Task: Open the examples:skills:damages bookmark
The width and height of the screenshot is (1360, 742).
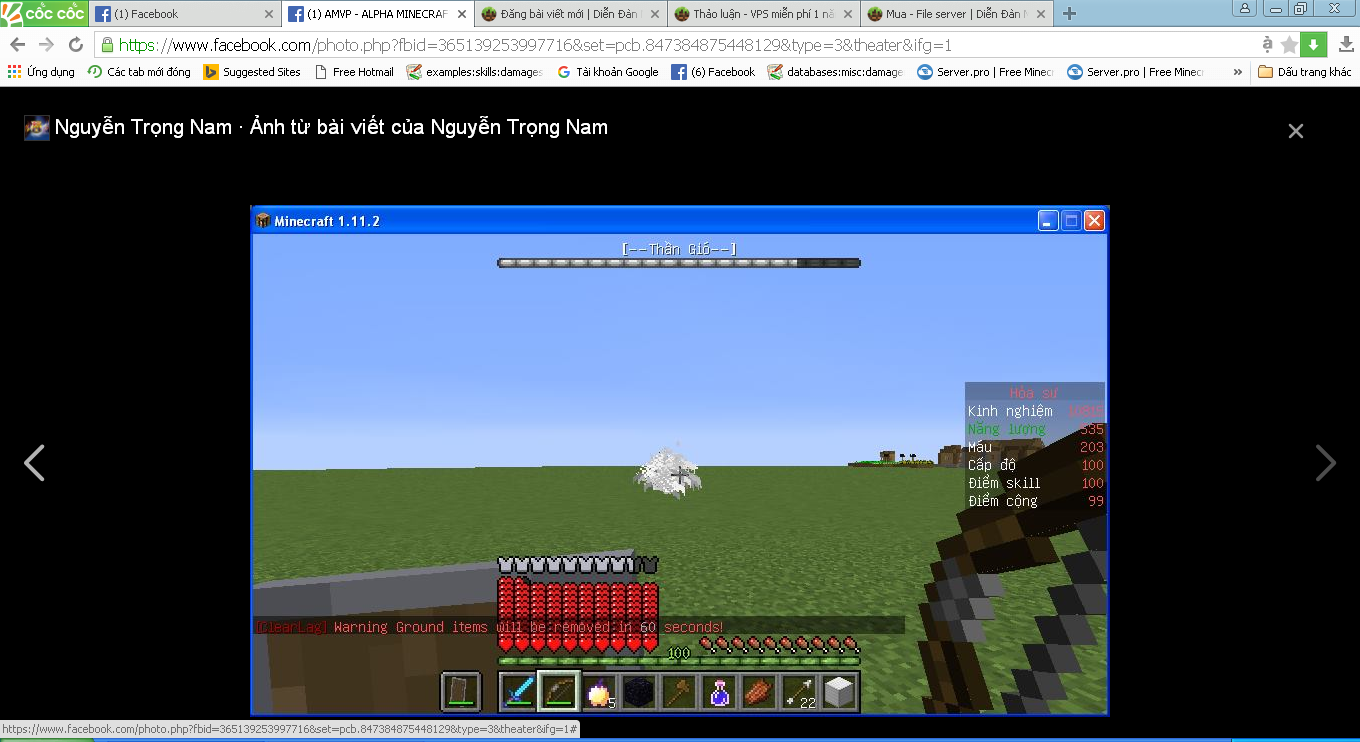Action: click(475, 72)
